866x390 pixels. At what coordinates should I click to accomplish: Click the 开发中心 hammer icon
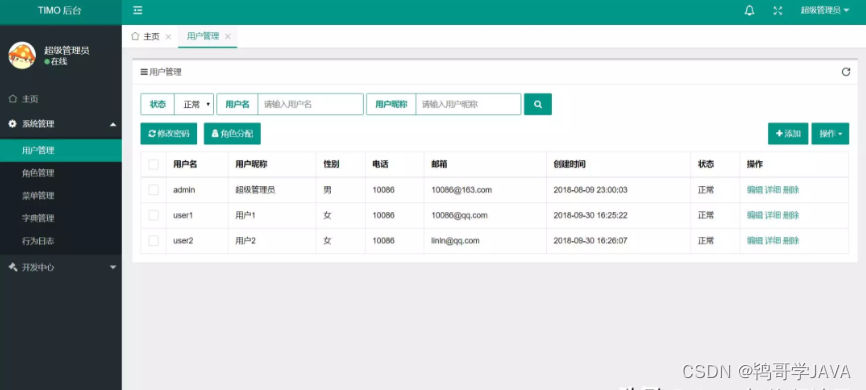coord(13,267)
